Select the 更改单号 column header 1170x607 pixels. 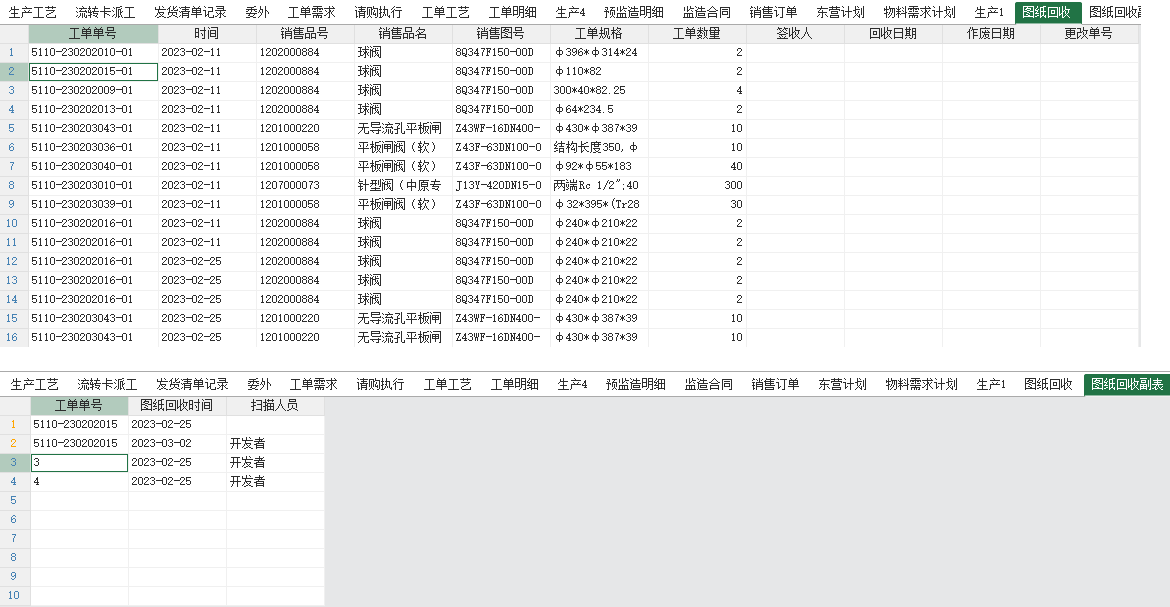click(1089, 34)
